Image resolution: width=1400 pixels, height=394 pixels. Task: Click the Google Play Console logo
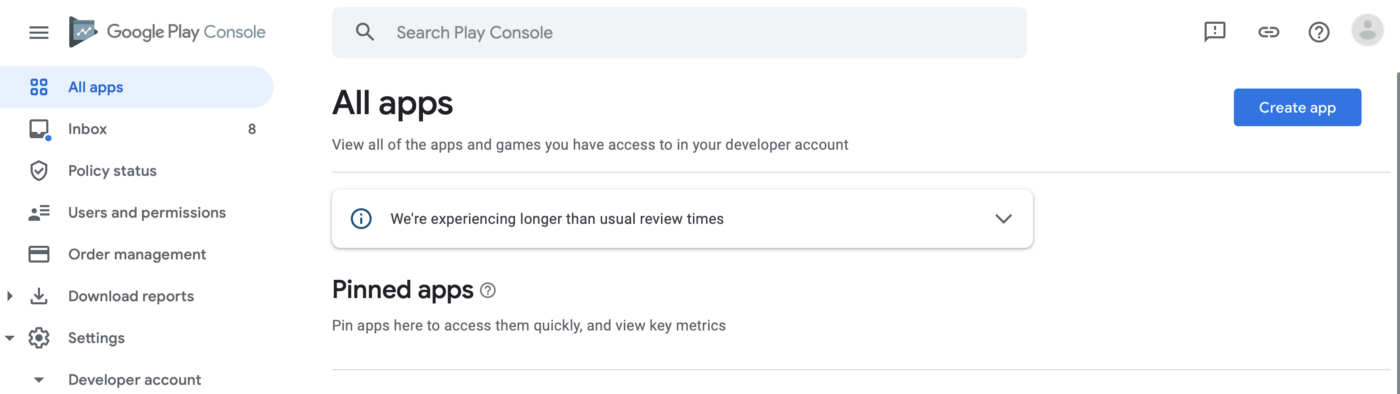point(167,32)
